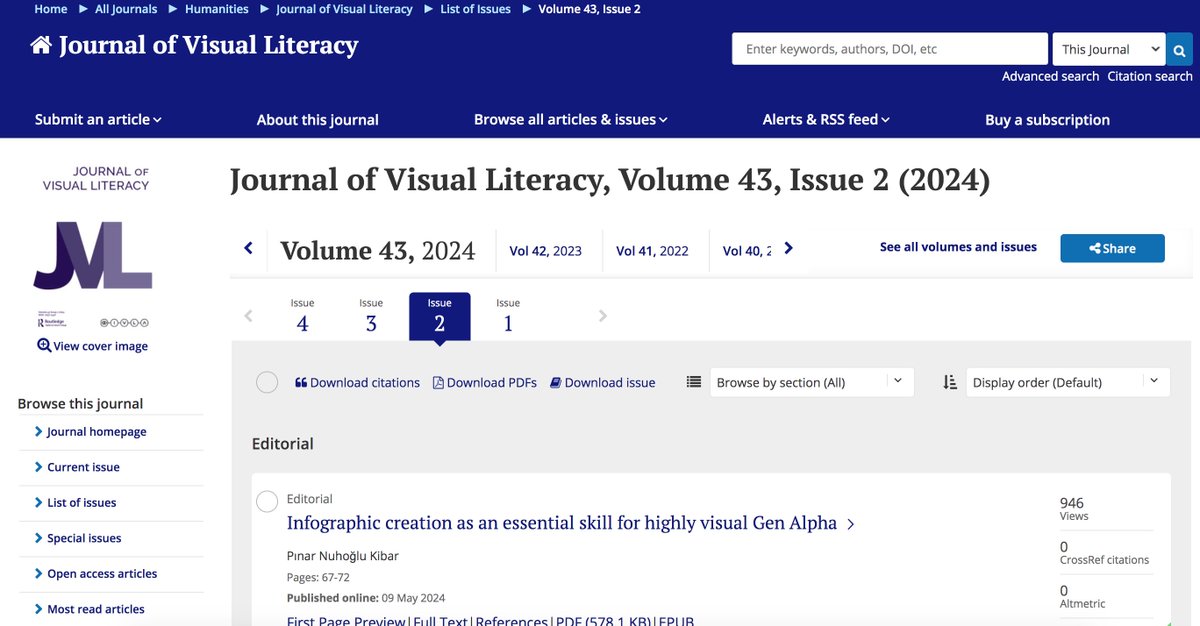This screenshot has width=1200, height=626.
Task: Click the Download issue book icon
Action: (556, 382)
